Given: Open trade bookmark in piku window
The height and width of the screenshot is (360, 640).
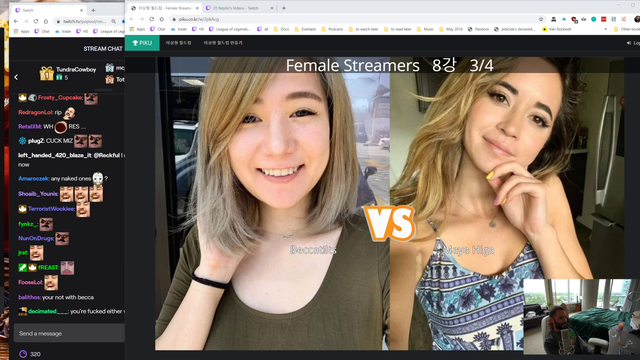Looking at the screenshot, I should pos(179,29).
